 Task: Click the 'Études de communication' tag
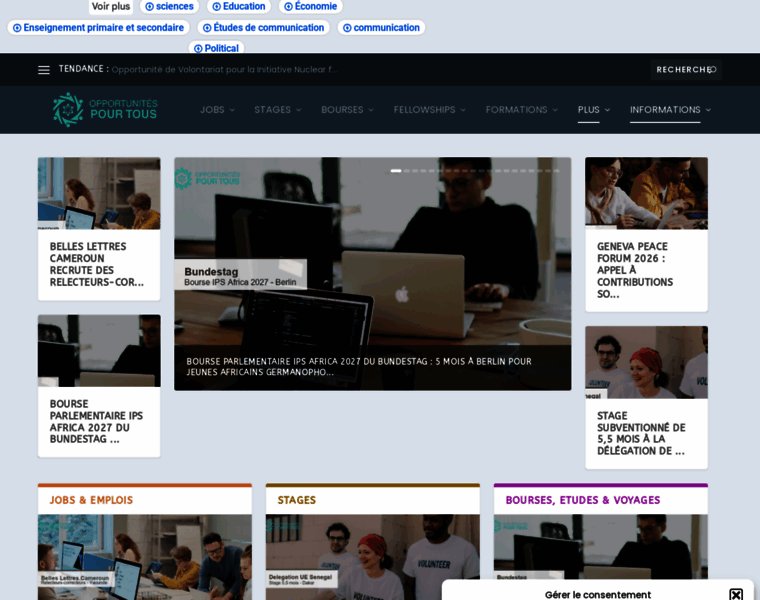tap(263, 28)
